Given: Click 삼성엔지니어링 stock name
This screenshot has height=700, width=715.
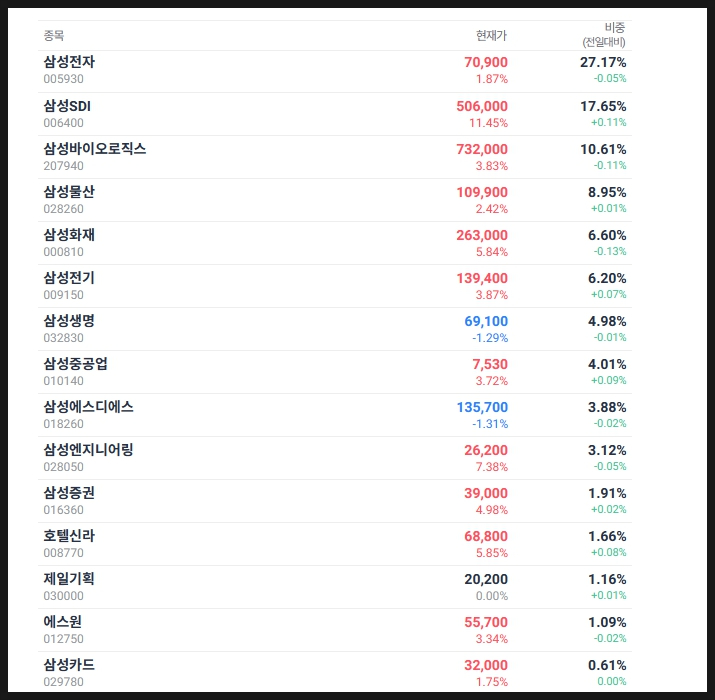Looking at the screenshot, I should [88, 449].
